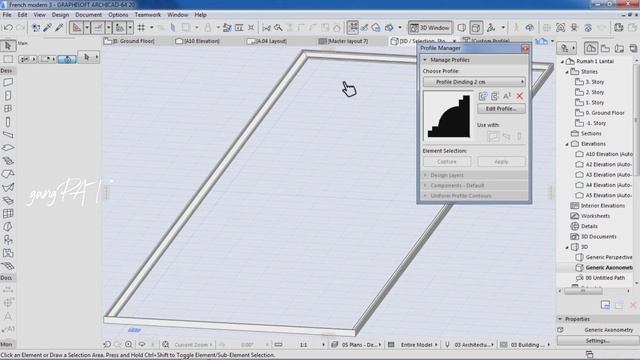The image size is (640, 360).
Task: Toggle the highlighted geometry method button
Action: (x=67, y=59)
